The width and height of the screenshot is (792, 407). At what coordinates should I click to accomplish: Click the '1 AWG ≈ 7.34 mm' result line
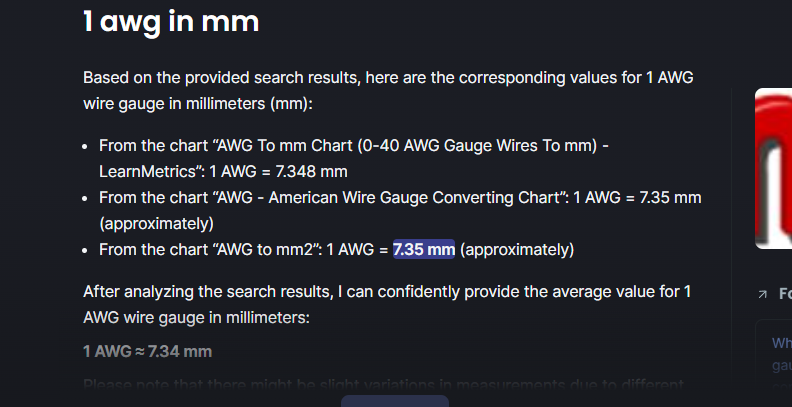(147, 351)
